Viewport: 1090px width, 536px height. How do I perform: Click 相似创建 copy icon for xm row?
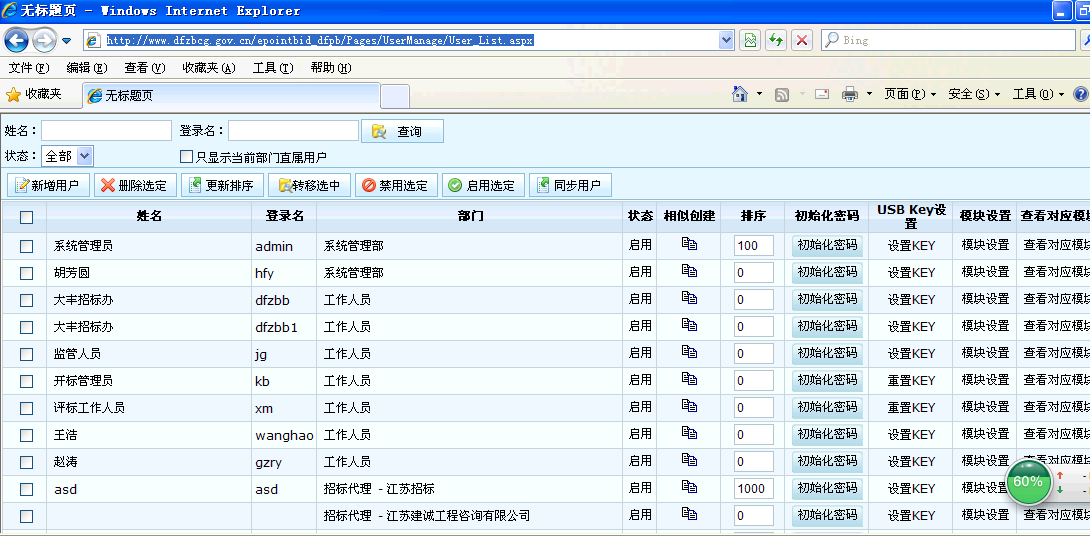coord(689,405)
